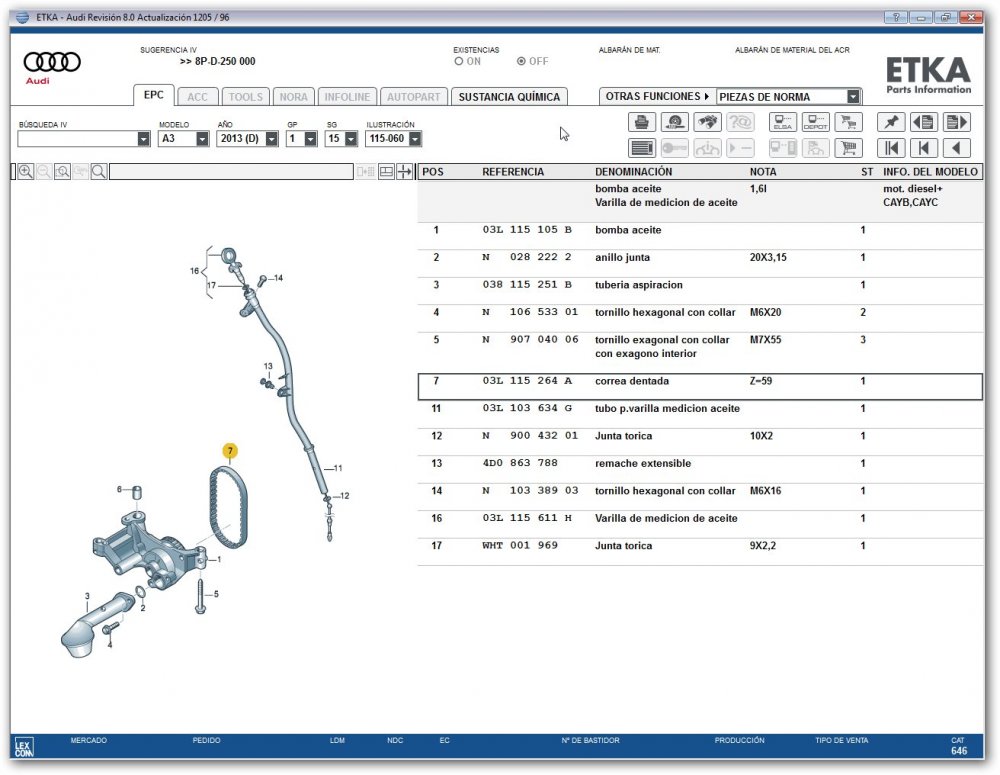Click the zoom region magnifier icon
This screenshot has height=775, width=1000.
[x=62, y=172]
